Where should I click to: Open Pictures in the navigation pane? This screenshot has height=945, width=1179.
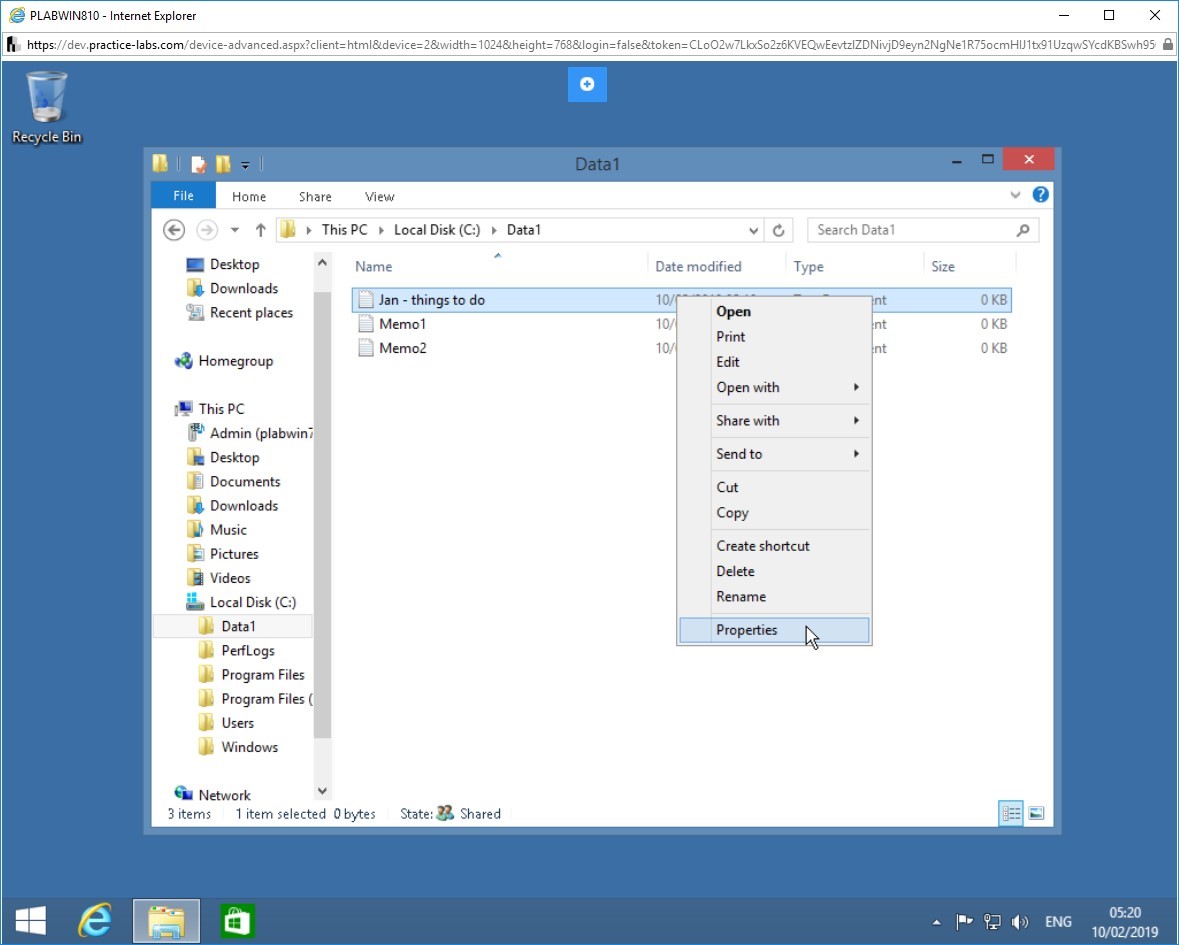223,554
